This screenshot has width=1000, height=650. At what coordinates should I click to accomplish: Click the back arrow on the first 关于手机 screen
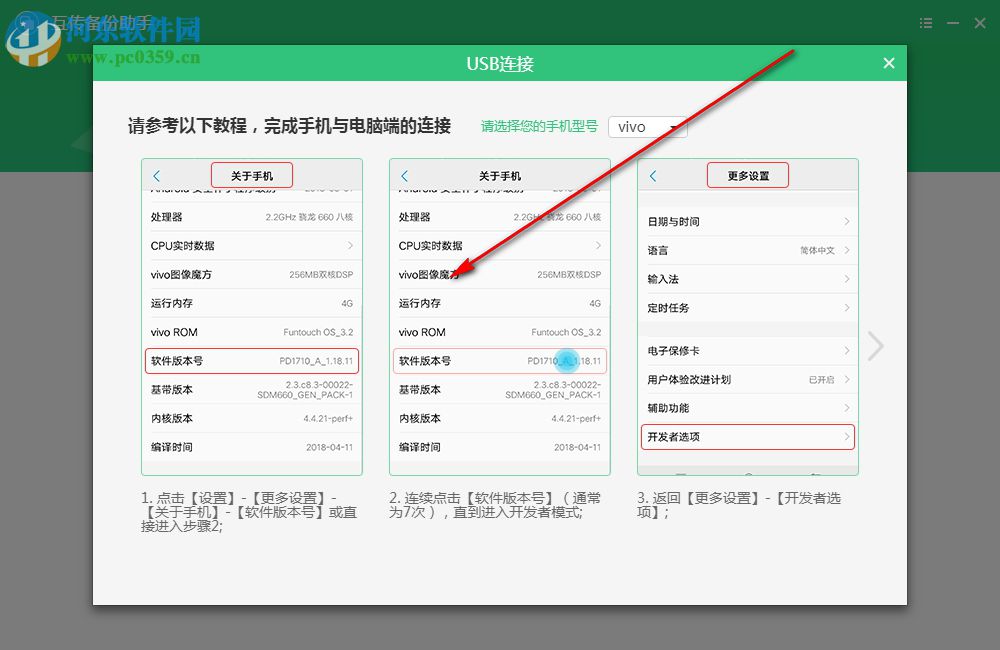coord(158,174)
